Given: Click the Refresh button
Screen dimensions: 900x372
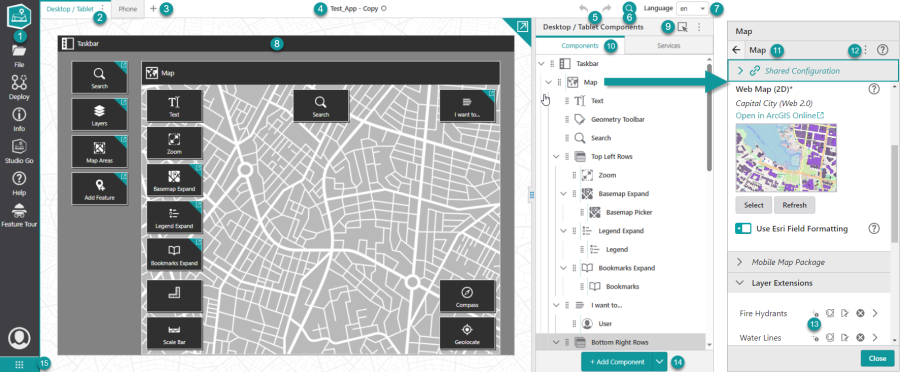Looking at the screenshot, I should click(x=794, y=205).
